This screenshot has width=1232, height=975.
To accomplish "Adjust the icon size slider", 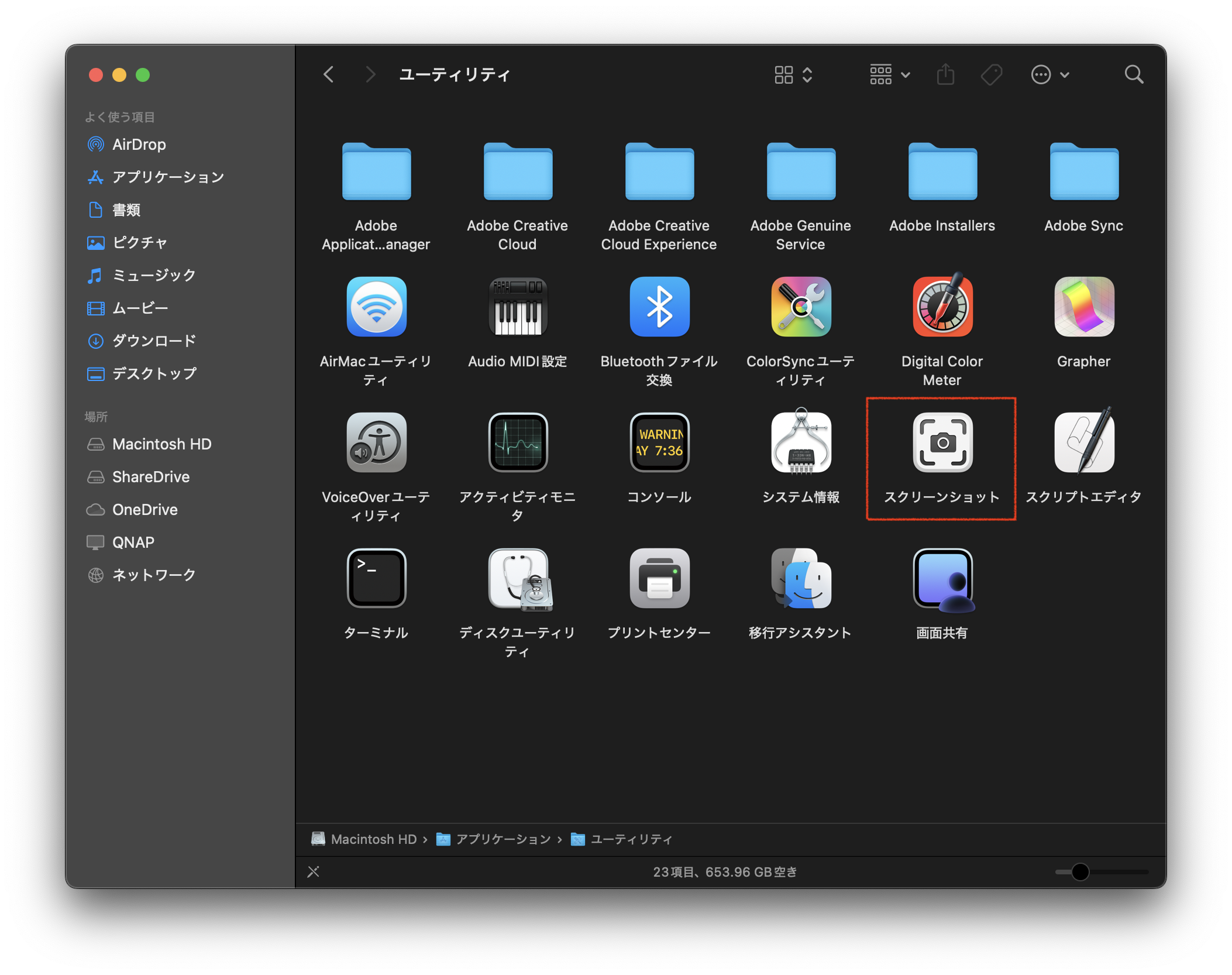I will (1080, 871).
